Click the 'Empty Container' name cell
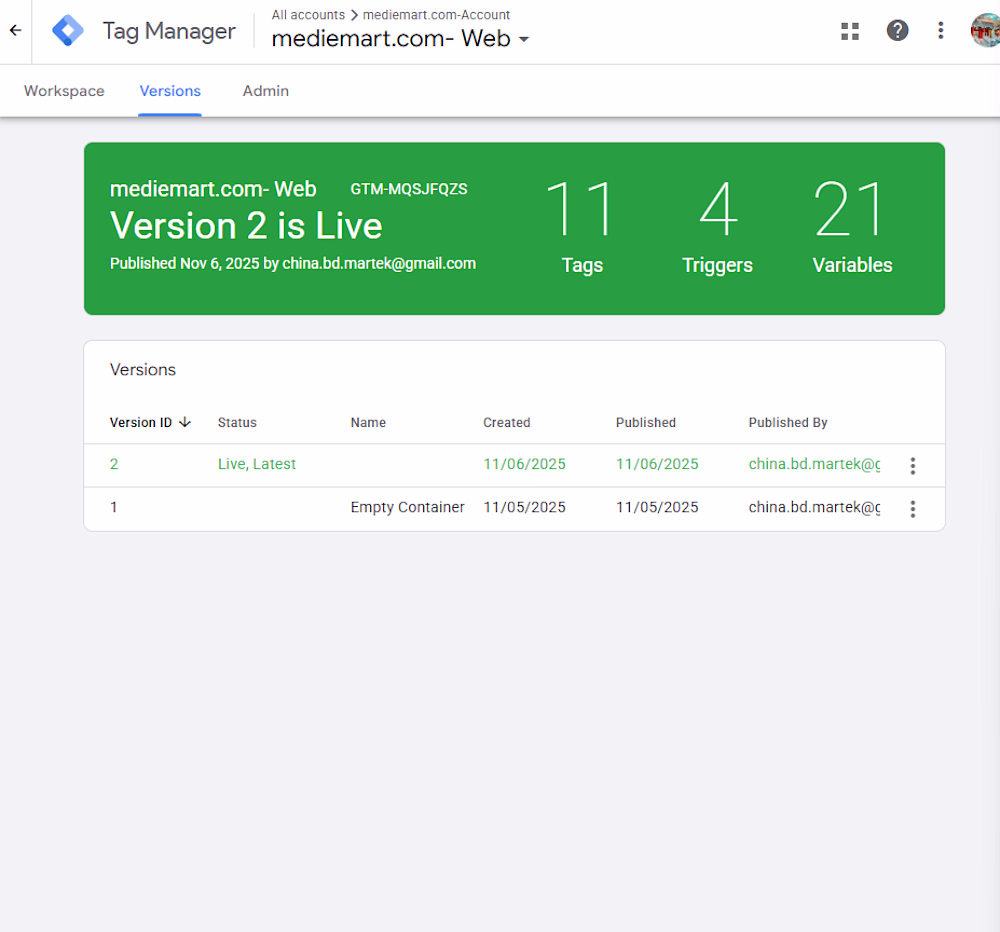Image resolution: width=1000 pixels, height=932 pixels. coord(407,507)
